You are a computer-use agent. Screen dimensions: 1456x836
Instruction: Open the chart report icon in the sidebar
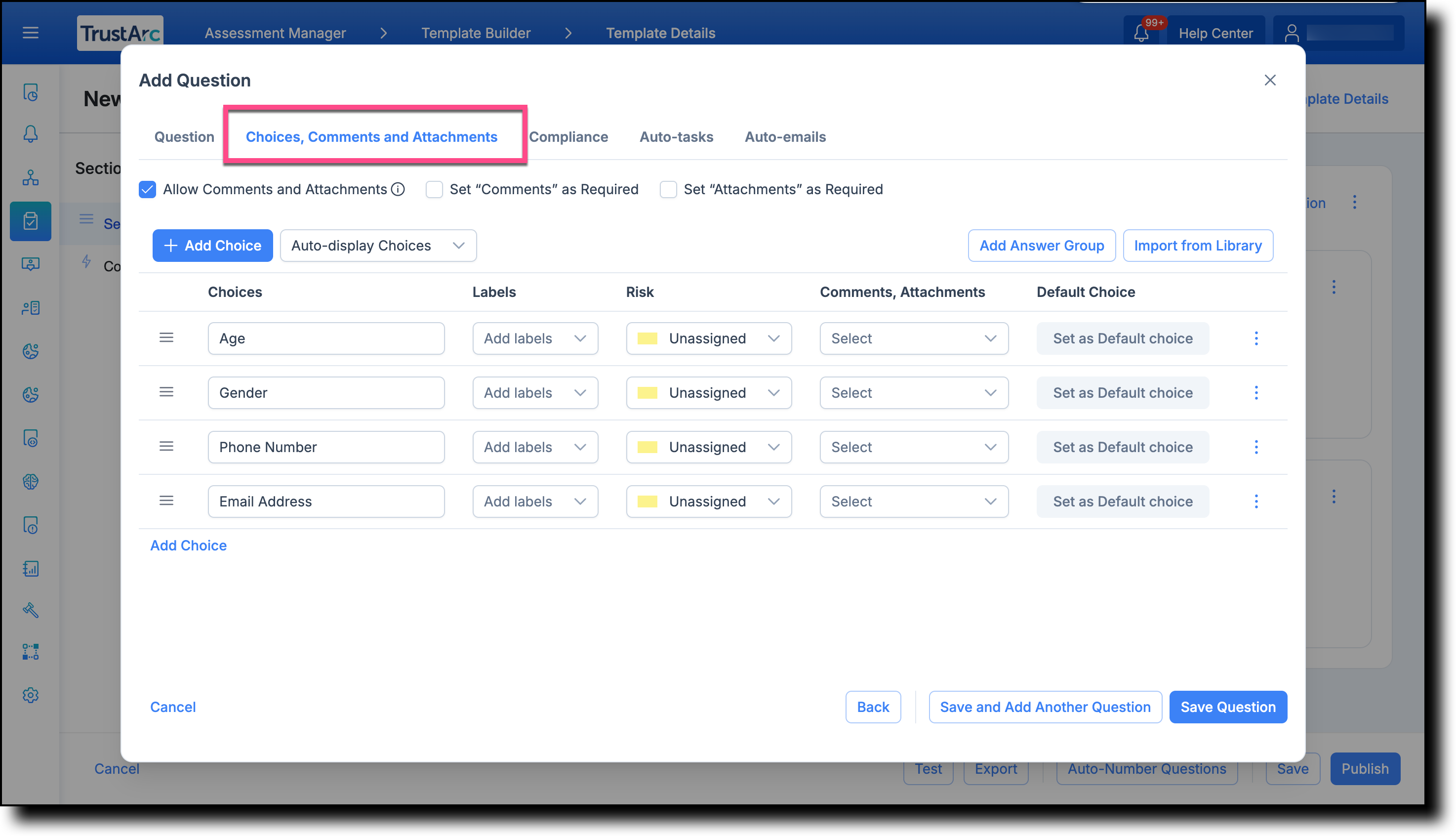(x=31, y=568)
